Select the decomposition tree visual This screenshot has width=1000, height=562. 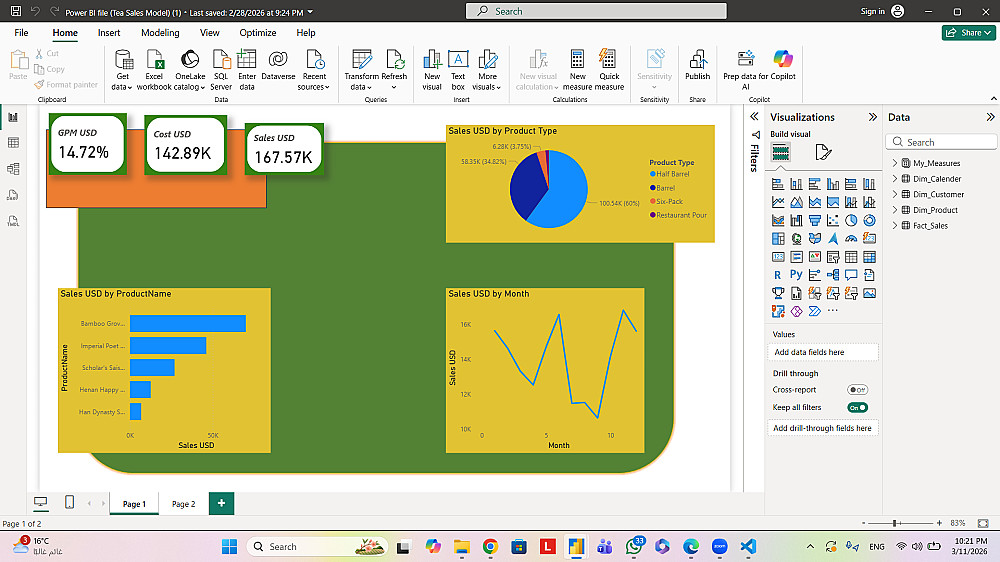833,275
